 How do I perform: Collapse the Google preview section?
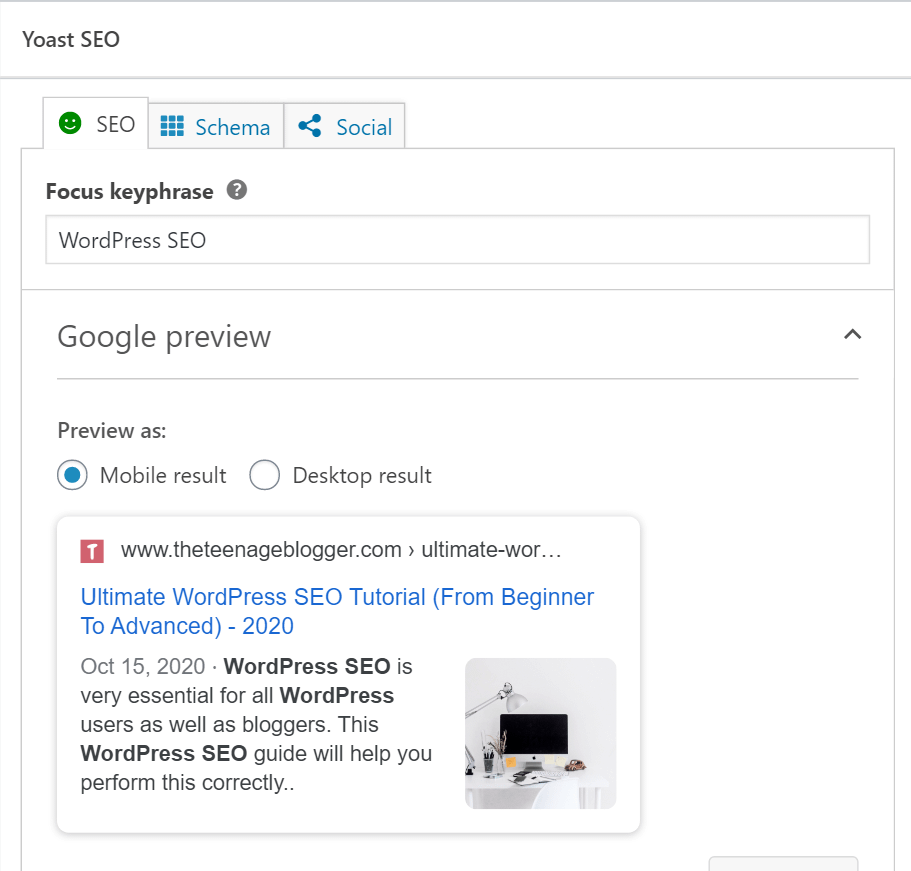(x=852, y=335)
